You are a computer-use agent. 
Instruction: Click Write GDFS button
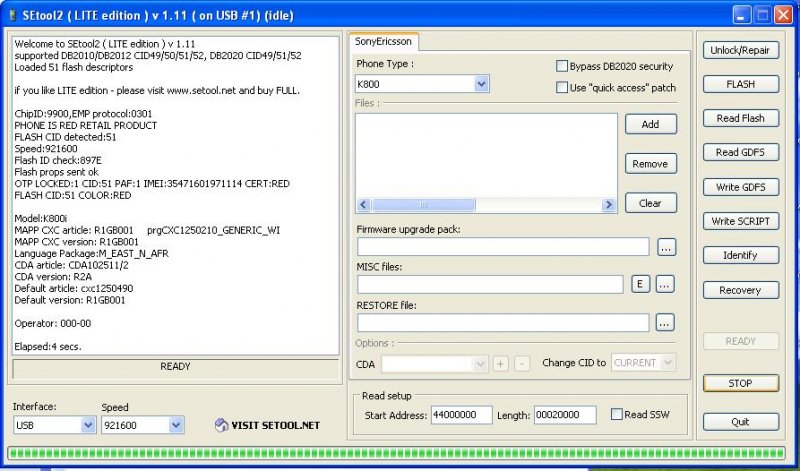pos(740,187)
